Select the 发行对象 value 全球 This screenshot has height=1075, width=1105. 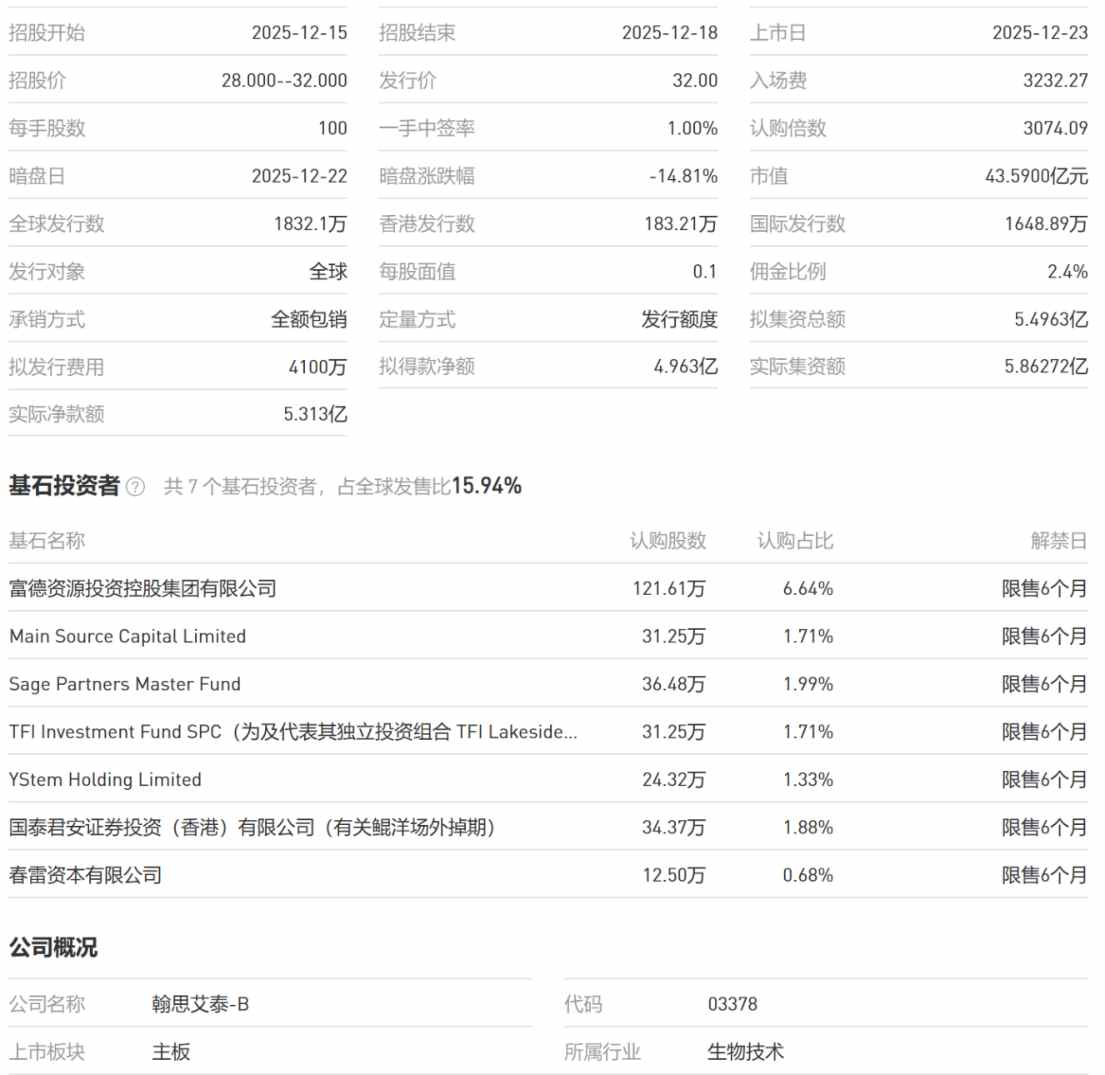tap(328, 271)
